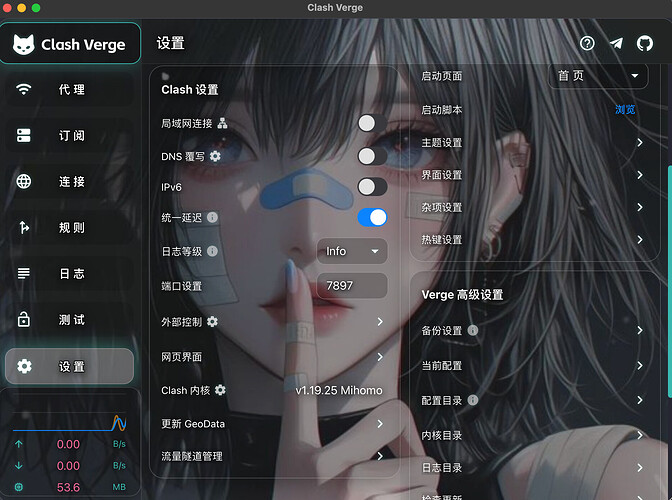
Task: Expand 外部控制 chevron
Action: tap(380, 321)
